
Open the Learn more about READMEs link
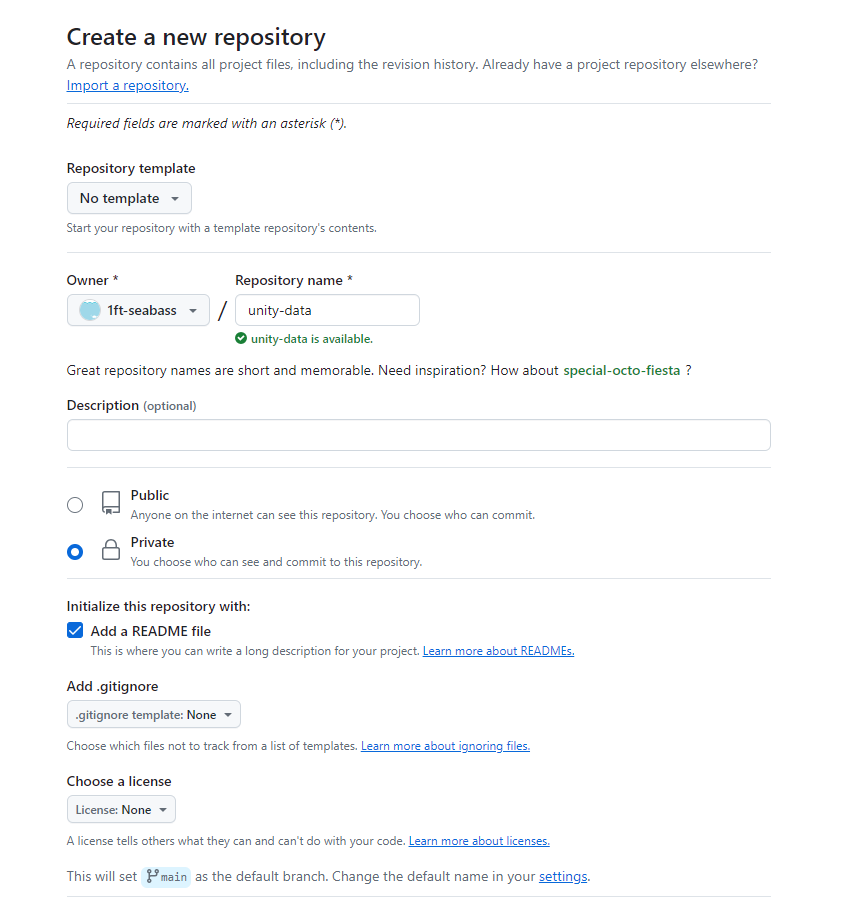click(498, 651)
